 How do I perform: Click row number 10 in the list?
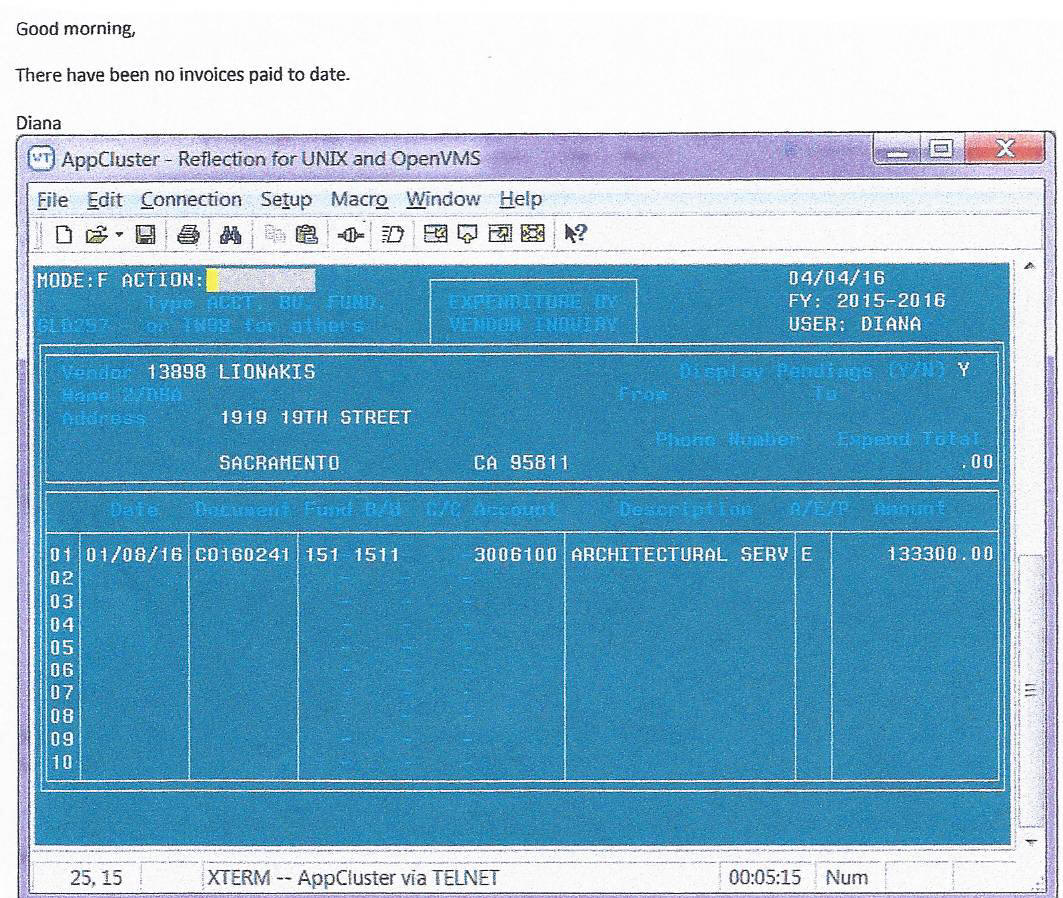pos(61,762)
